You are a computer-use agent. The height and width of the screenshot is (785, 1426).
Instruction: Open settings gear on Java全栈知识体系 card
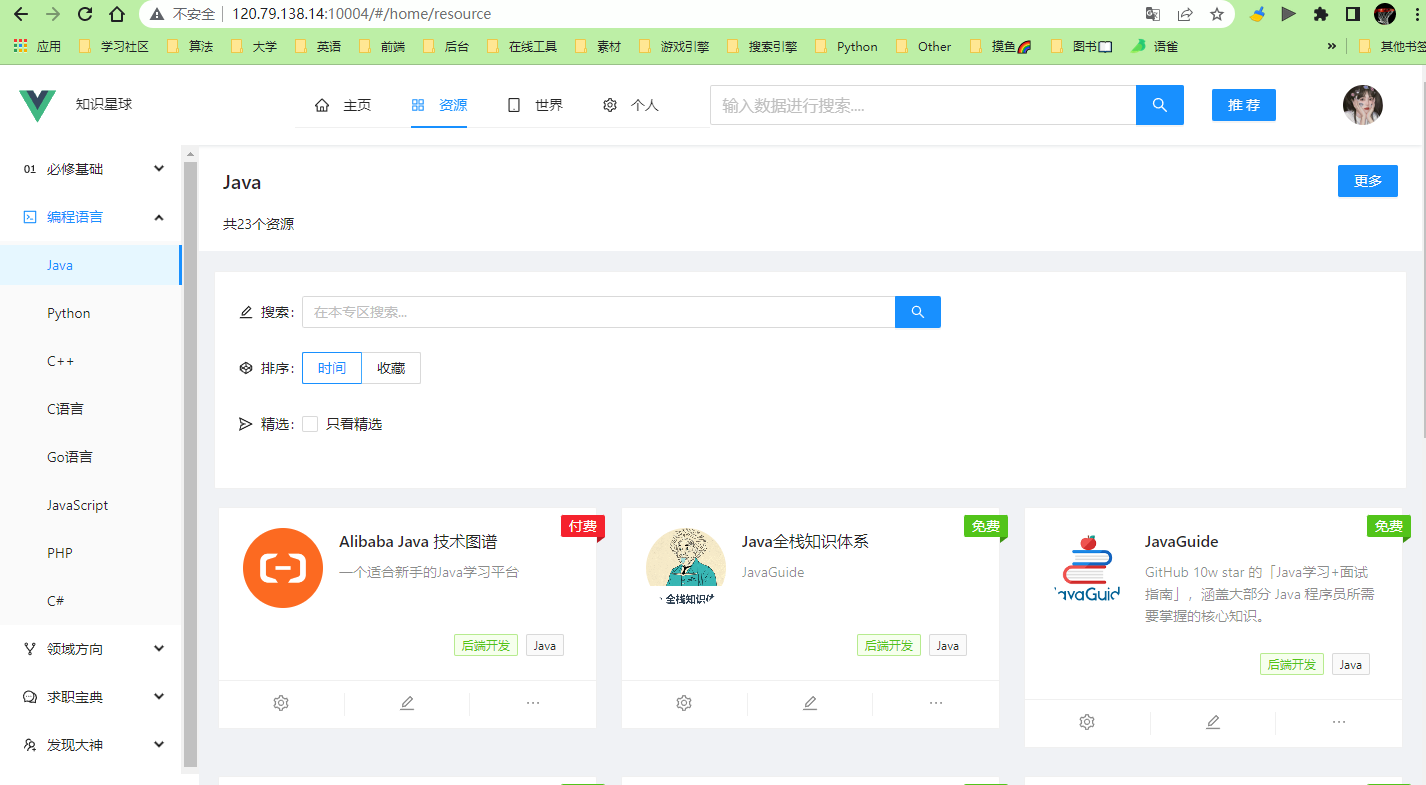(x=684, y=703)
